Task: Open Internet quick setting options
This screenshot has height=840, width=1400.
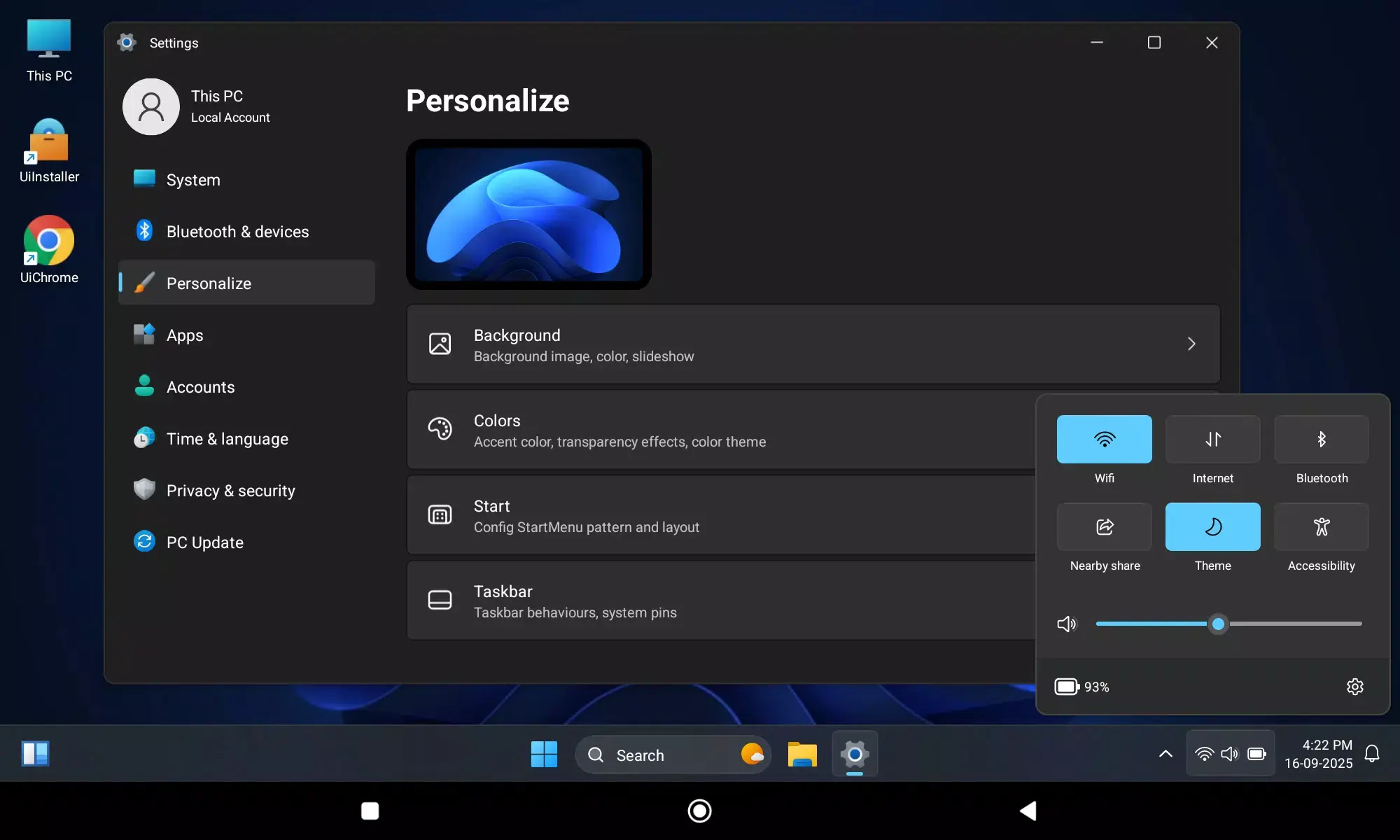Action: [x=1212, y=440]
